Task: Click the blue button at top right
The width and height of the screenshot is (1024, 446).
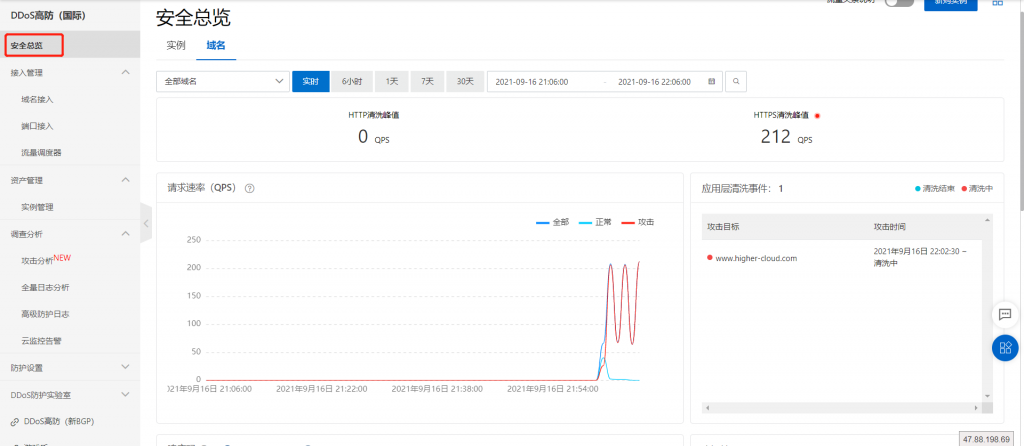Action: coord(950,4)
